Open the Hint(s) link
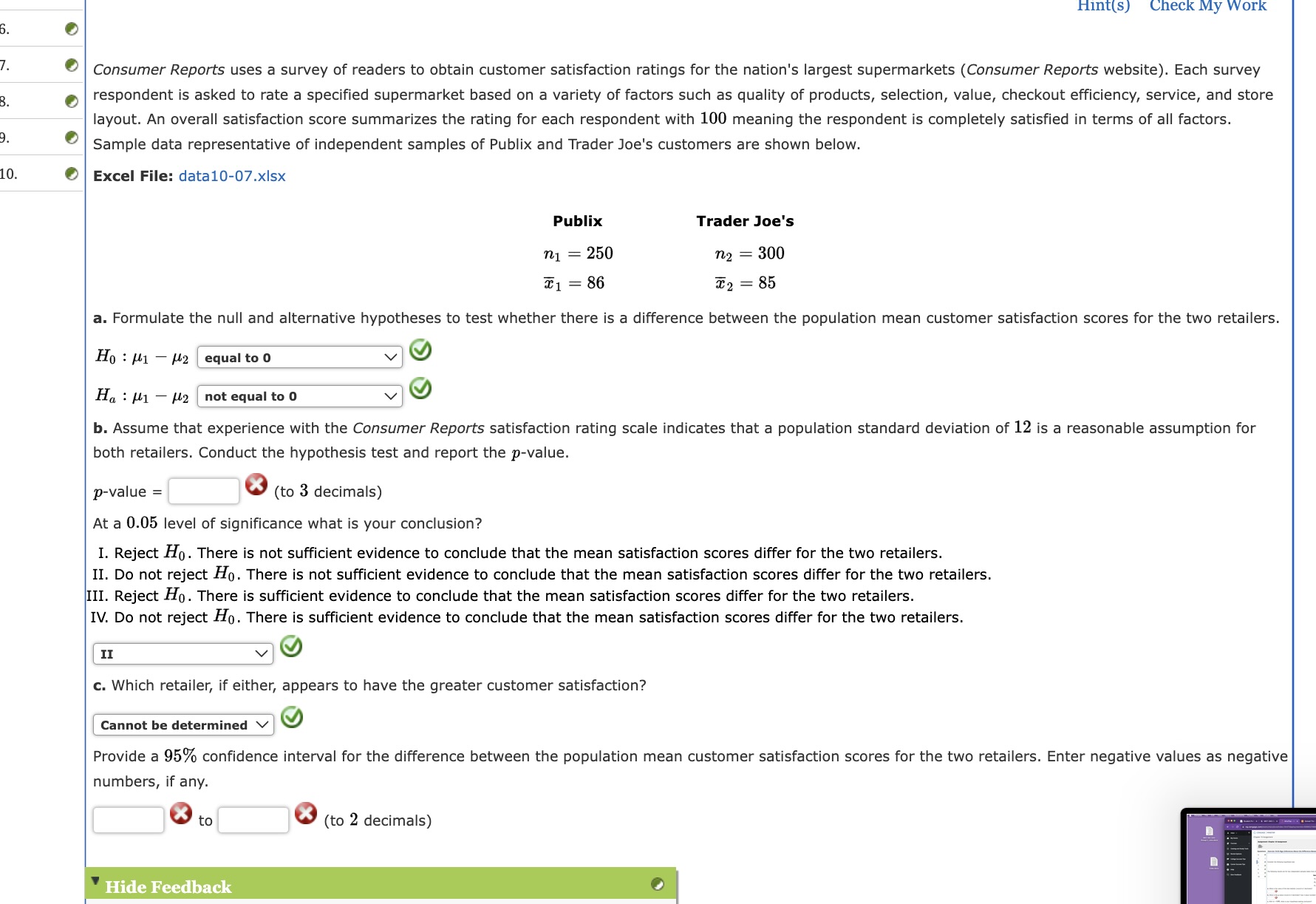 (1102, 7)
